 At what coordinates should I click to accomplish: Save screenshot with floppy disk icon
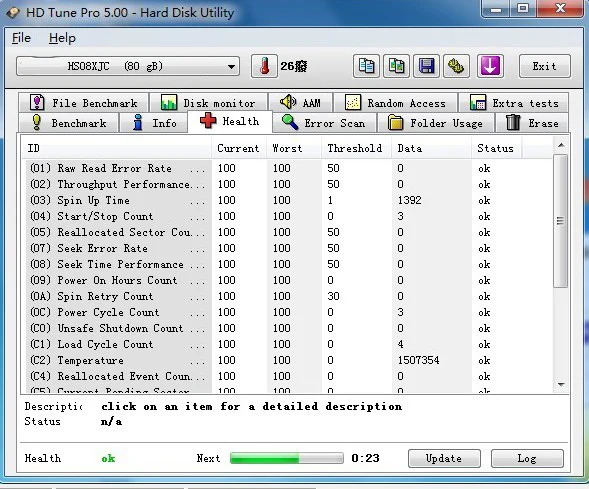pyautogui.click(x=426, y=66)
